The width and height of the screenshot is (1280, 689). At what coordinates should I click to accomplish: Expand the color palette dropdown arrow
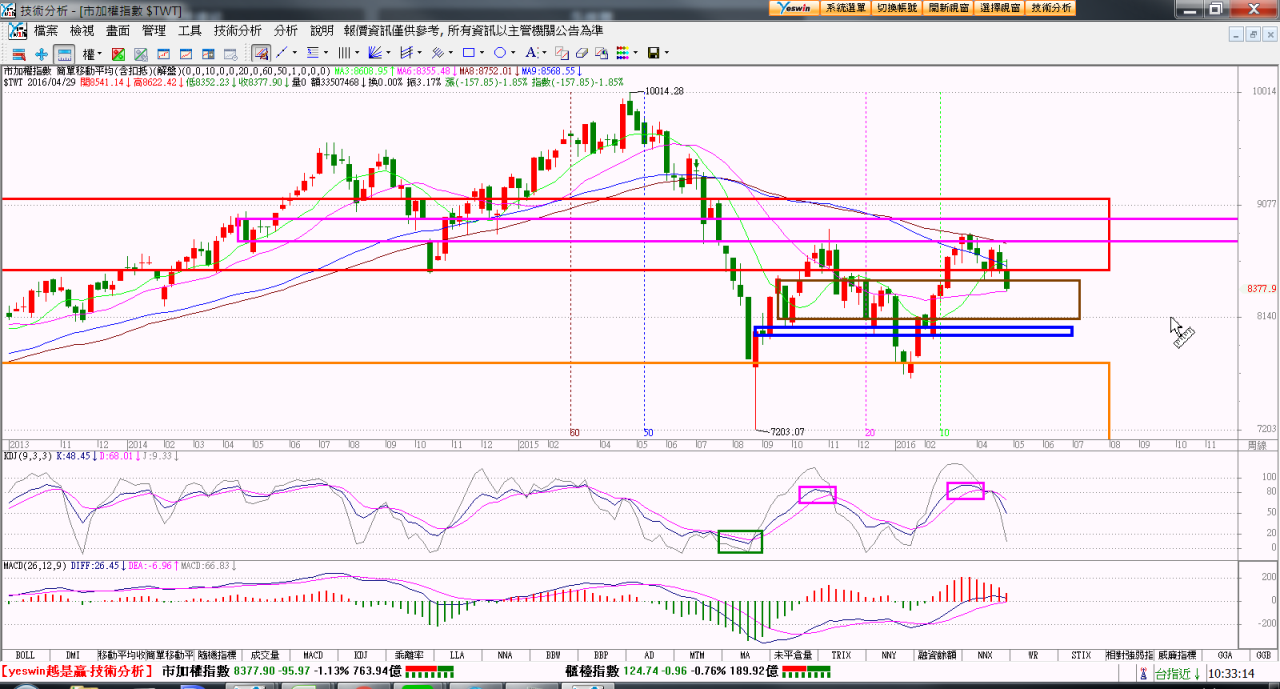click(636, 53)
